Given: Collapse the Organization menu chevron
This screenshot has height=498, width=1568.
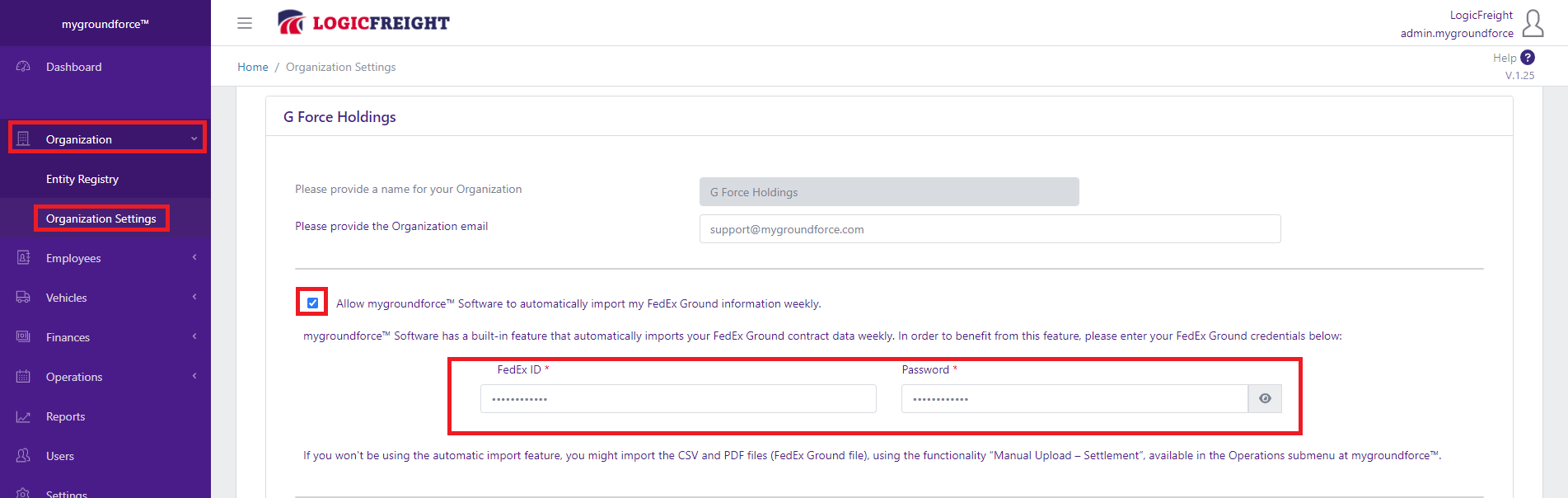Looking at the screenshot, I should (194, 139).
